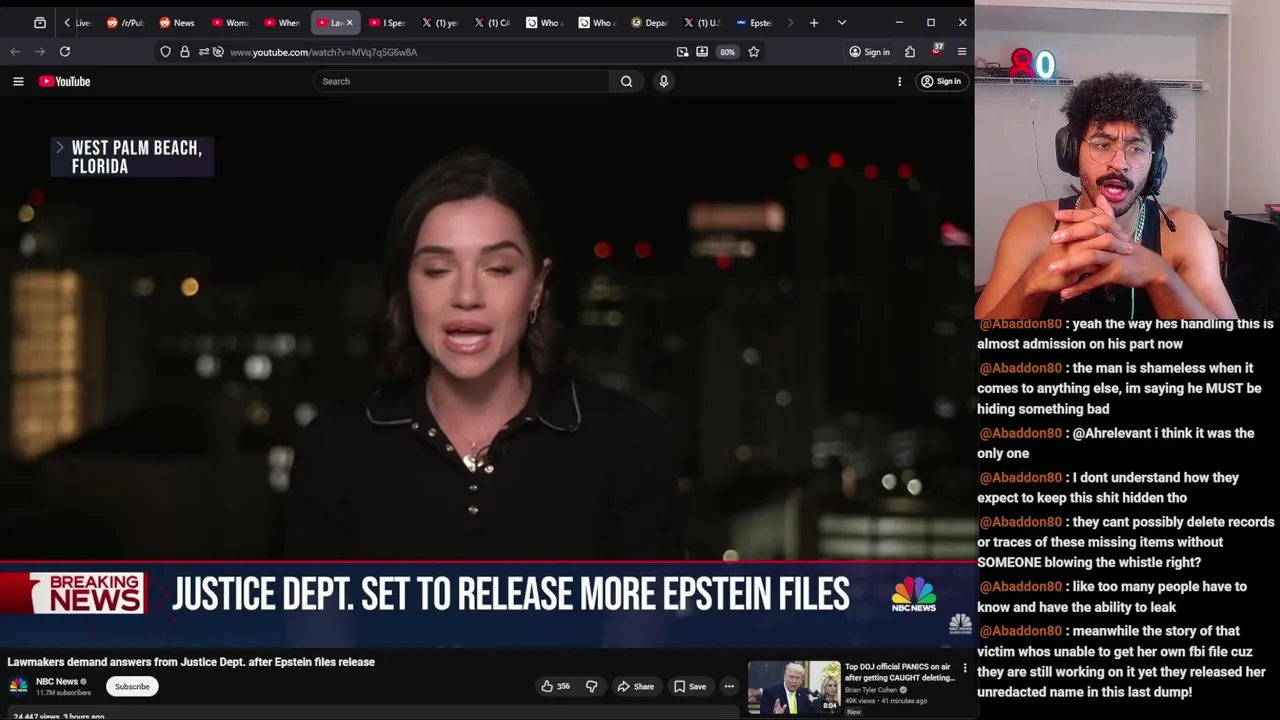This screenshot has width=1280, height=720.
Task: Open the red extension icon with badge
Action: pos(936,50)
